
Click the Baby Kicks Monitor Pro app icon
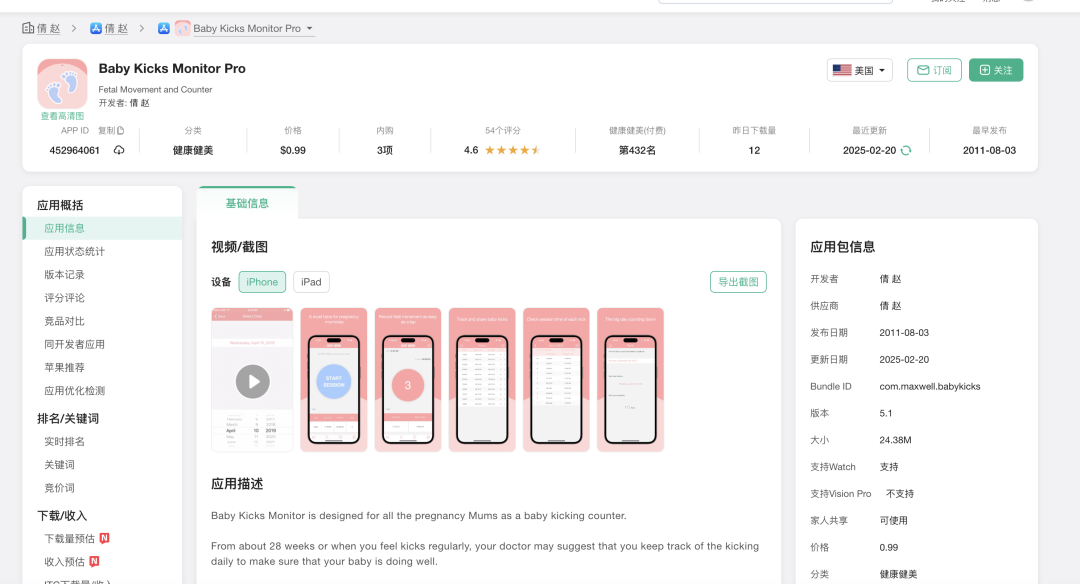62,84
